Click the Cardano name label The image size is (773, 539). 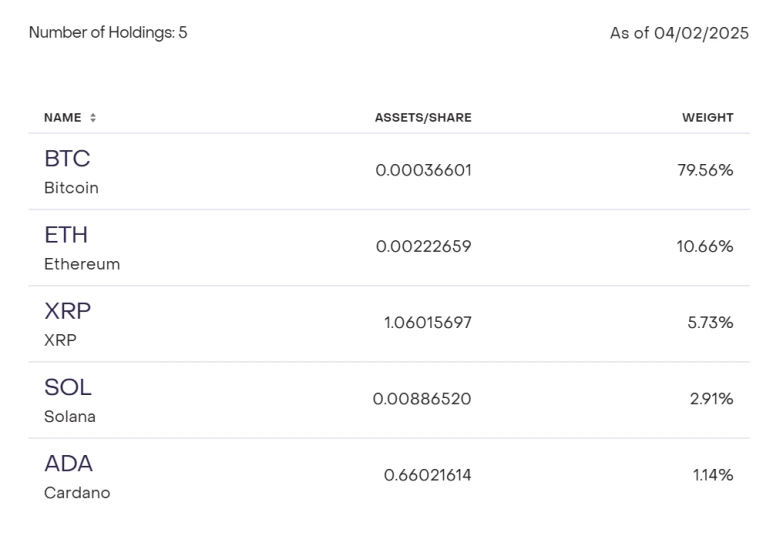[x=77, y=493]
